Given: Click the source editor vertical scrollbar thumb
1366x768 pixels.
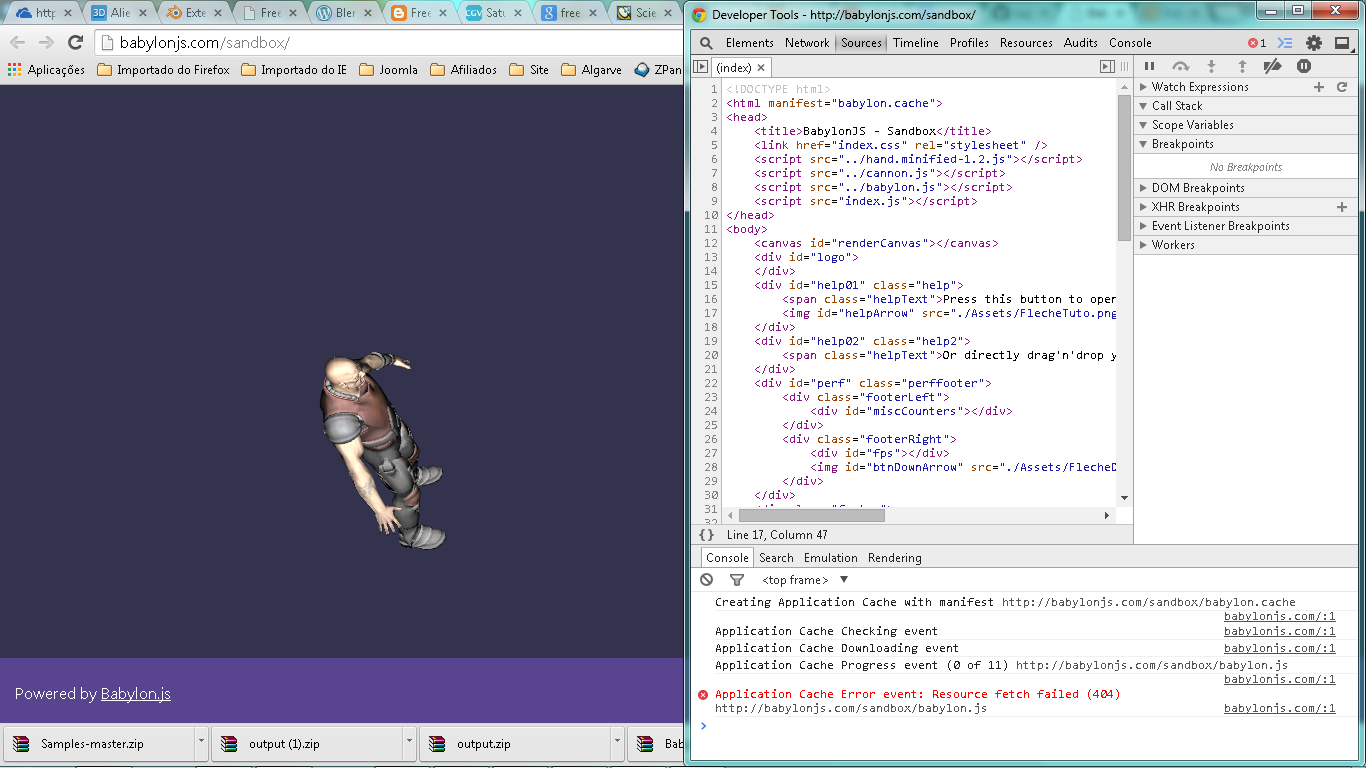Looking at the screenshot, I should (1124, 167).
